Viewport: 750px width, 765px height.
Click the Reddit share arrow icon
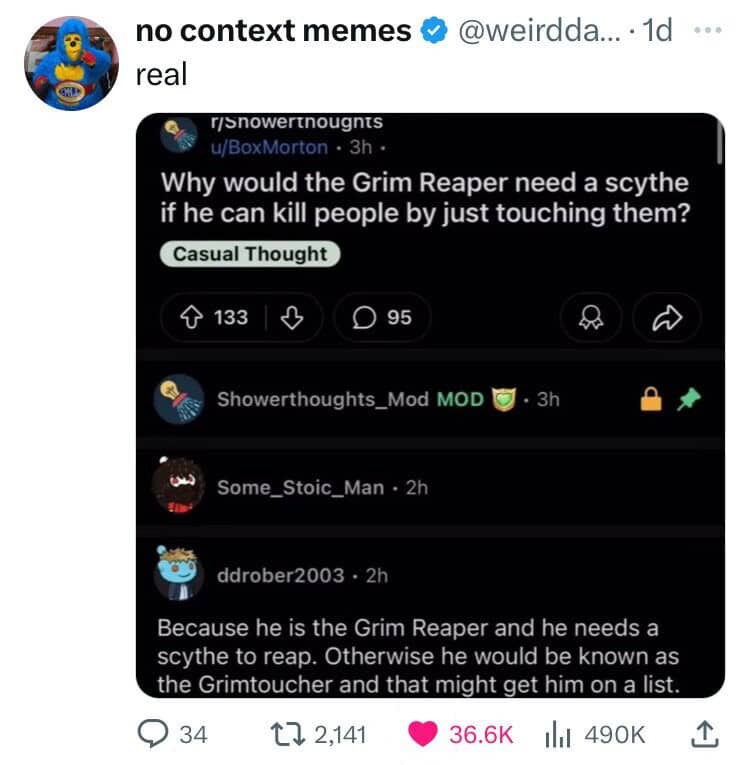pyautogui.click(x=665, y=318)
